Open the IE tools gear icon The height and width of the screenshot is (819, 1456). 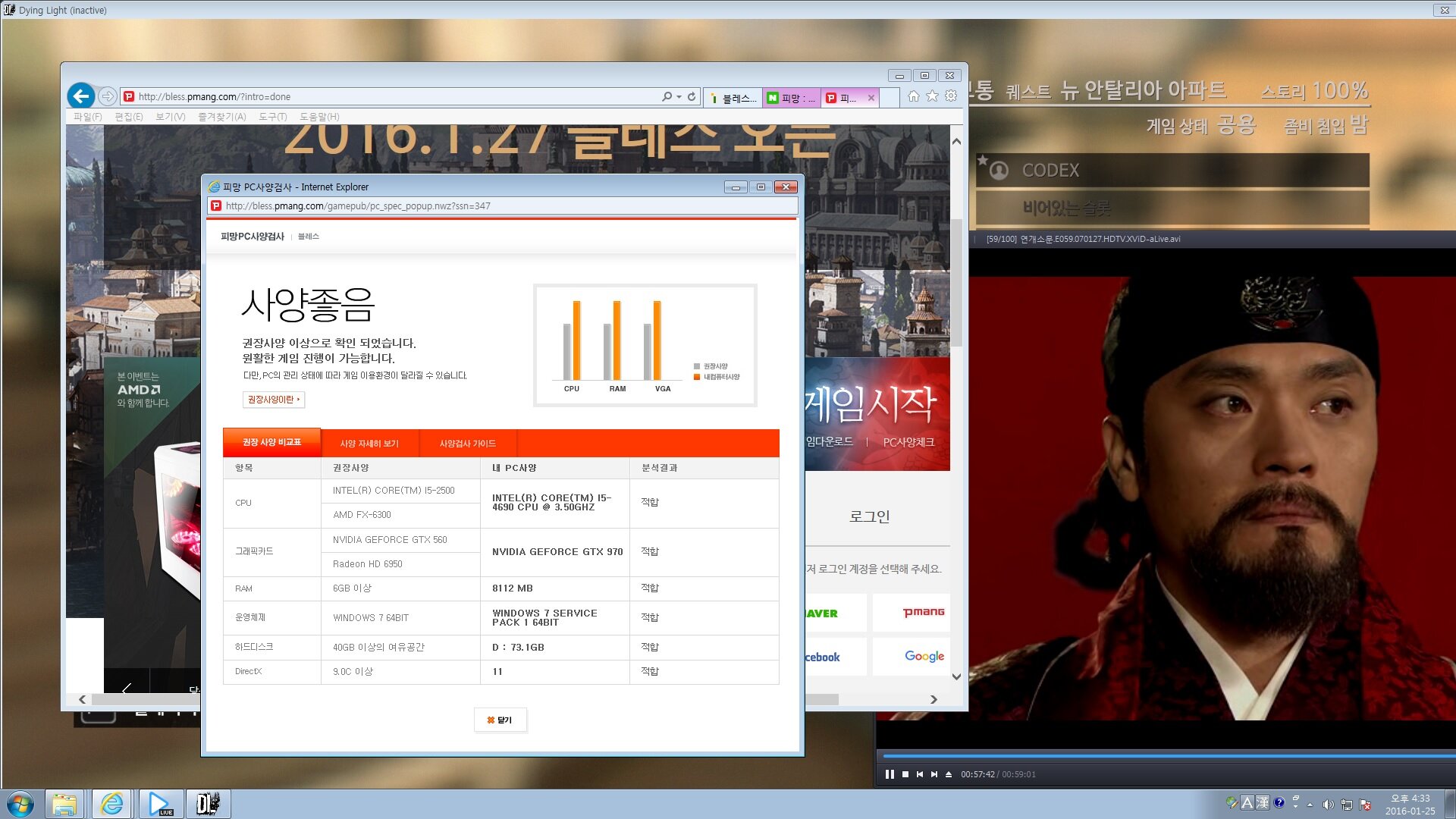click(951, 96)
